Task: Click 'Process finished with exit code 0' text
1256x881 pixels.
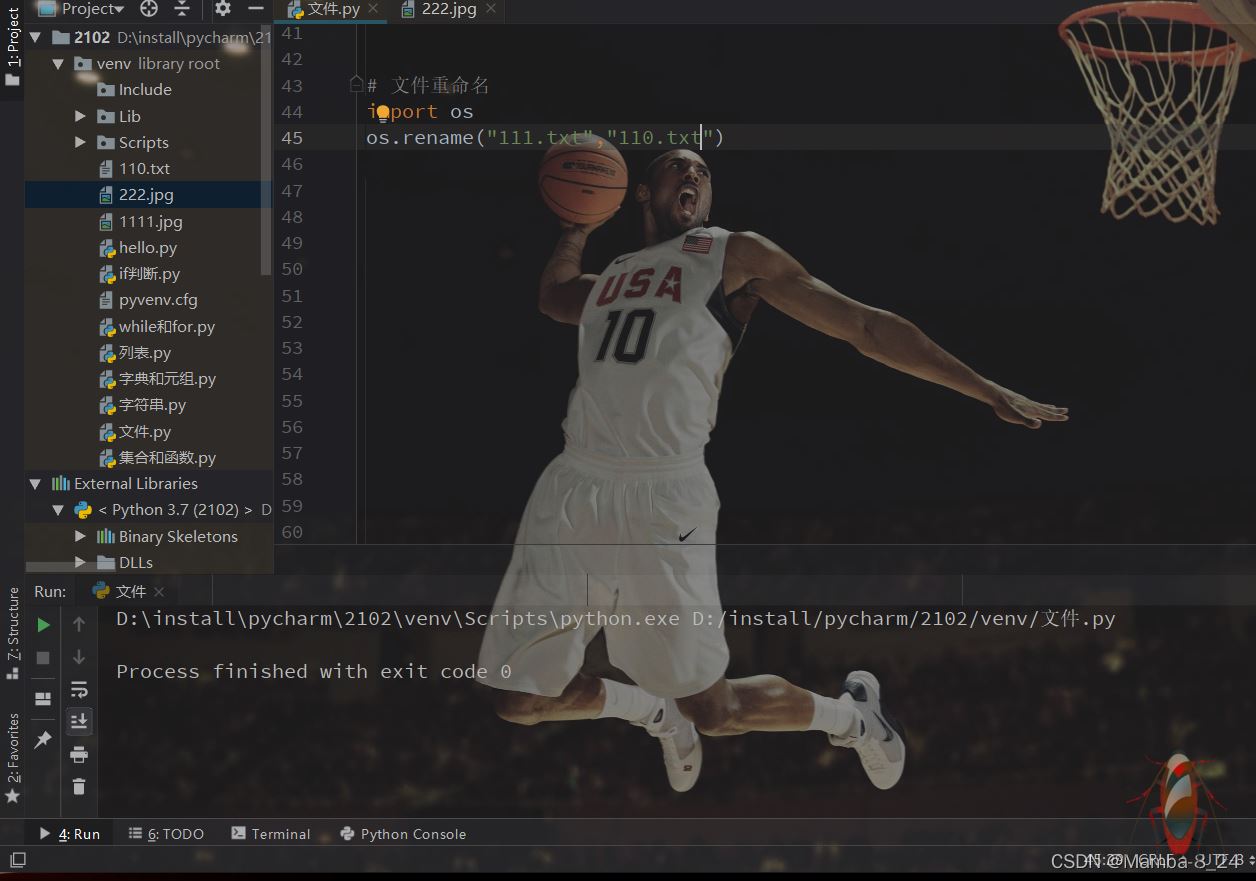Action: pyautogui.click(x=313, y=672)
